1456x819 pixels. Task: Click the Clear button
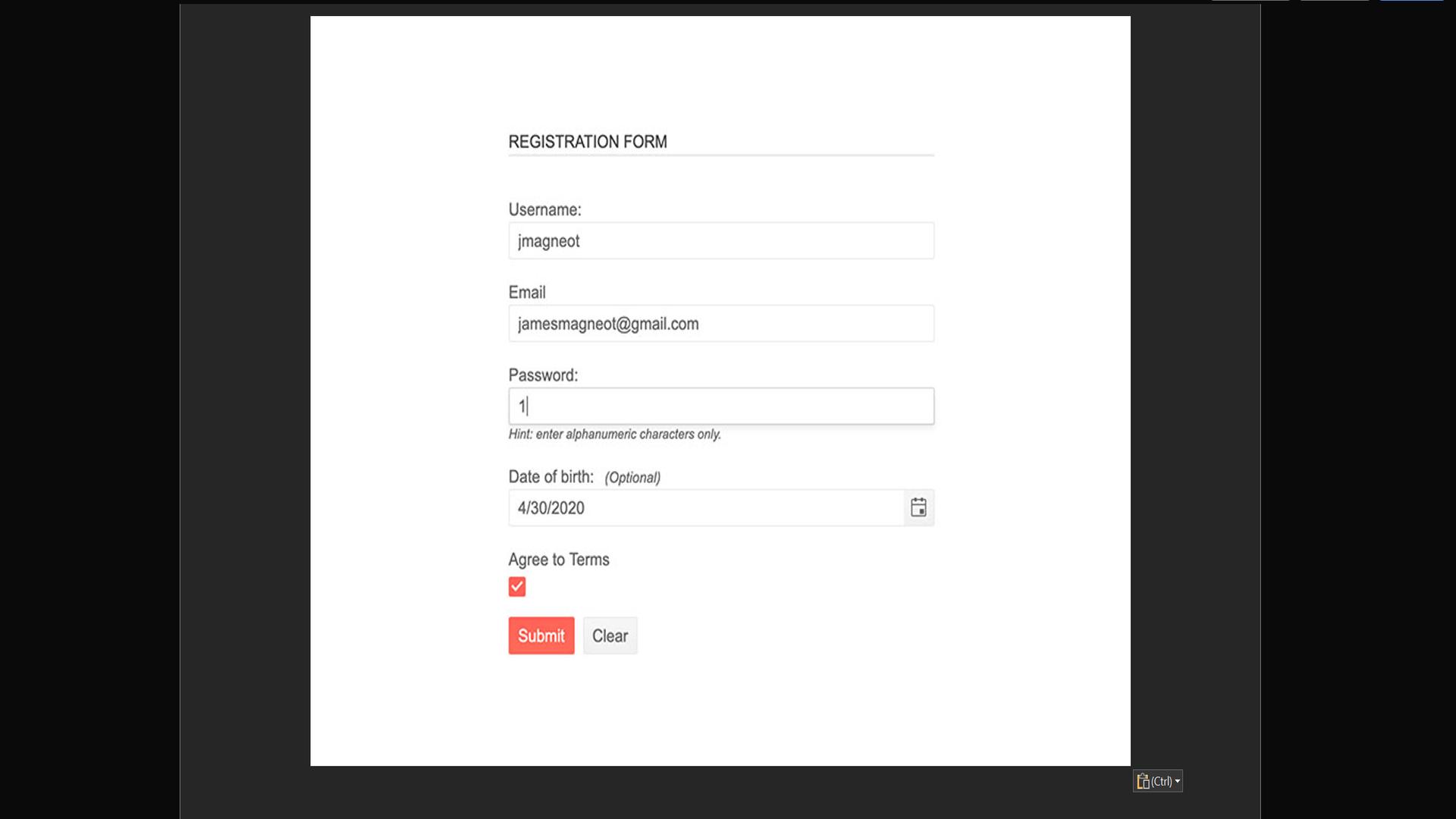click(610, 635)
